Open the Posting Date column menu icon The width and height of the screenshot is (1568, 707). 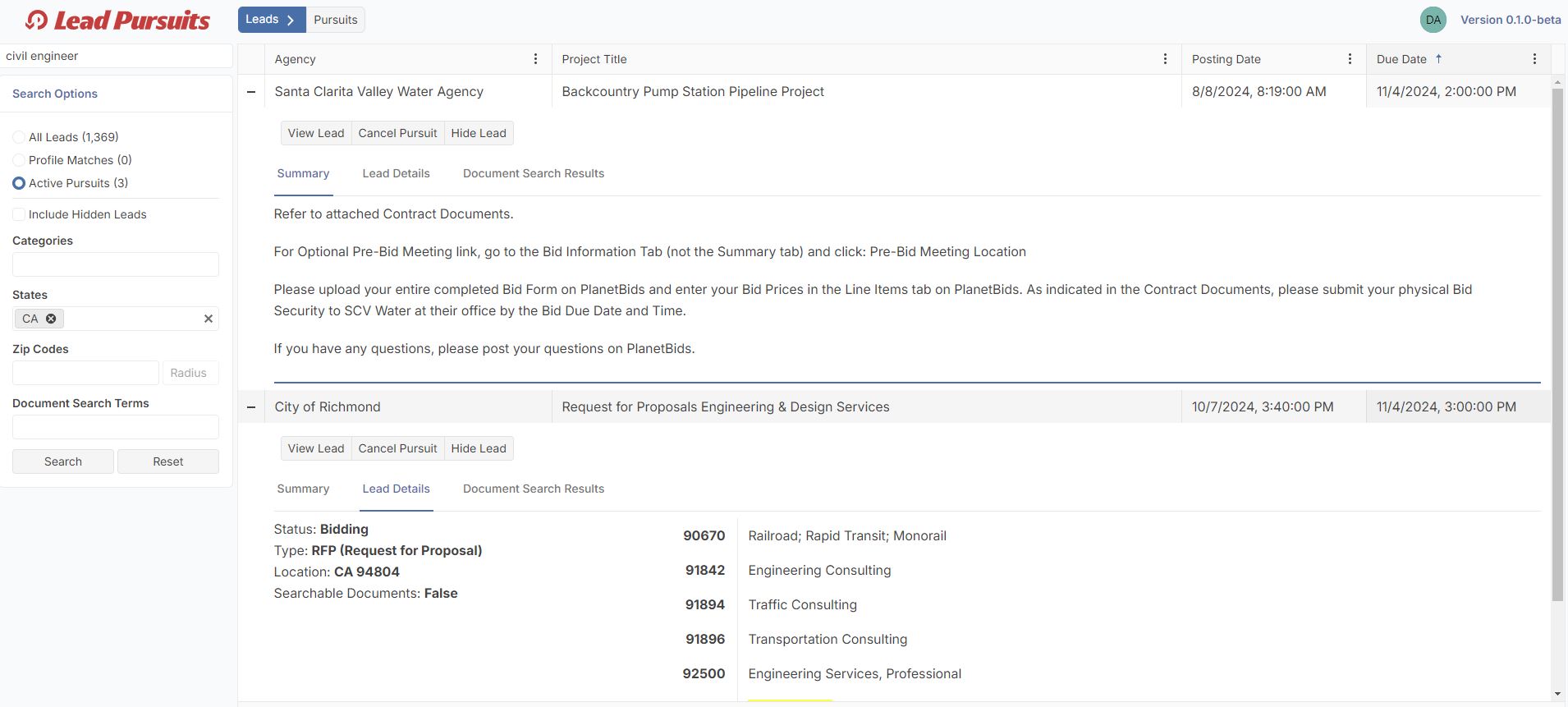tap(1350, 59)
